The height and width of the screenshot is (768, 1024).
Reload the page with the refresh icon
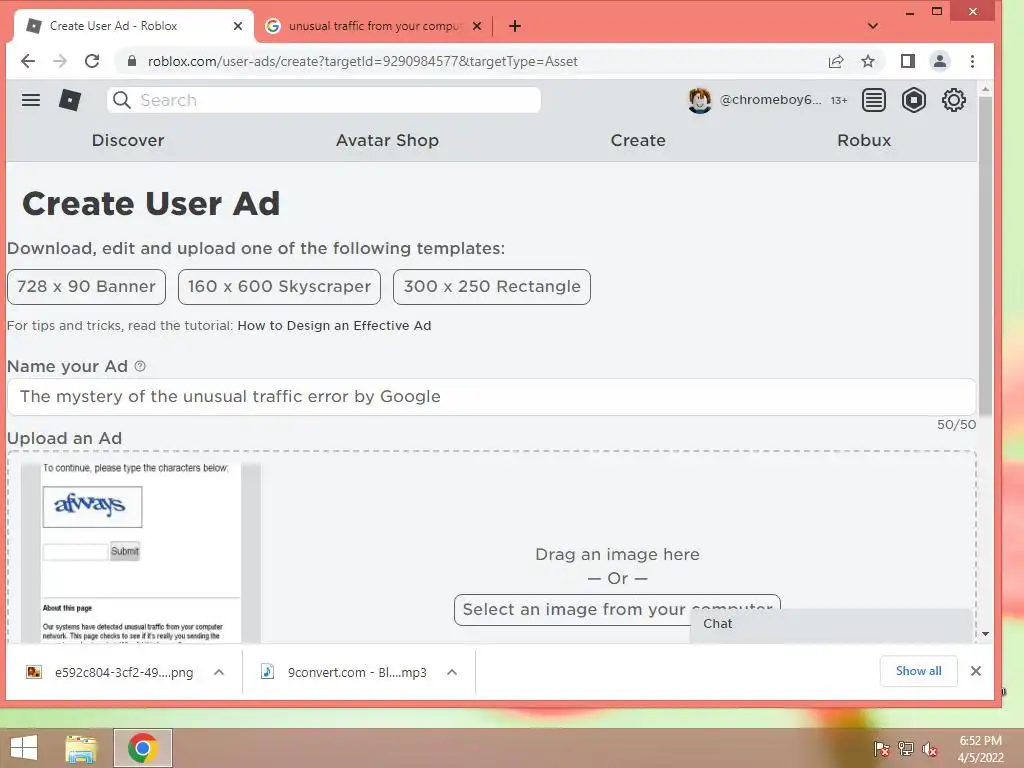(92, 61)
